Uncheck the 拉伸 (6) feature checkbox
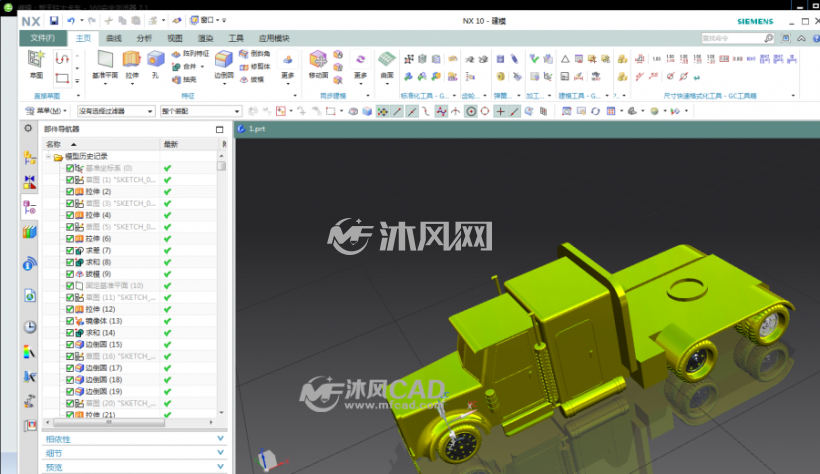 [x=70, y=239]
